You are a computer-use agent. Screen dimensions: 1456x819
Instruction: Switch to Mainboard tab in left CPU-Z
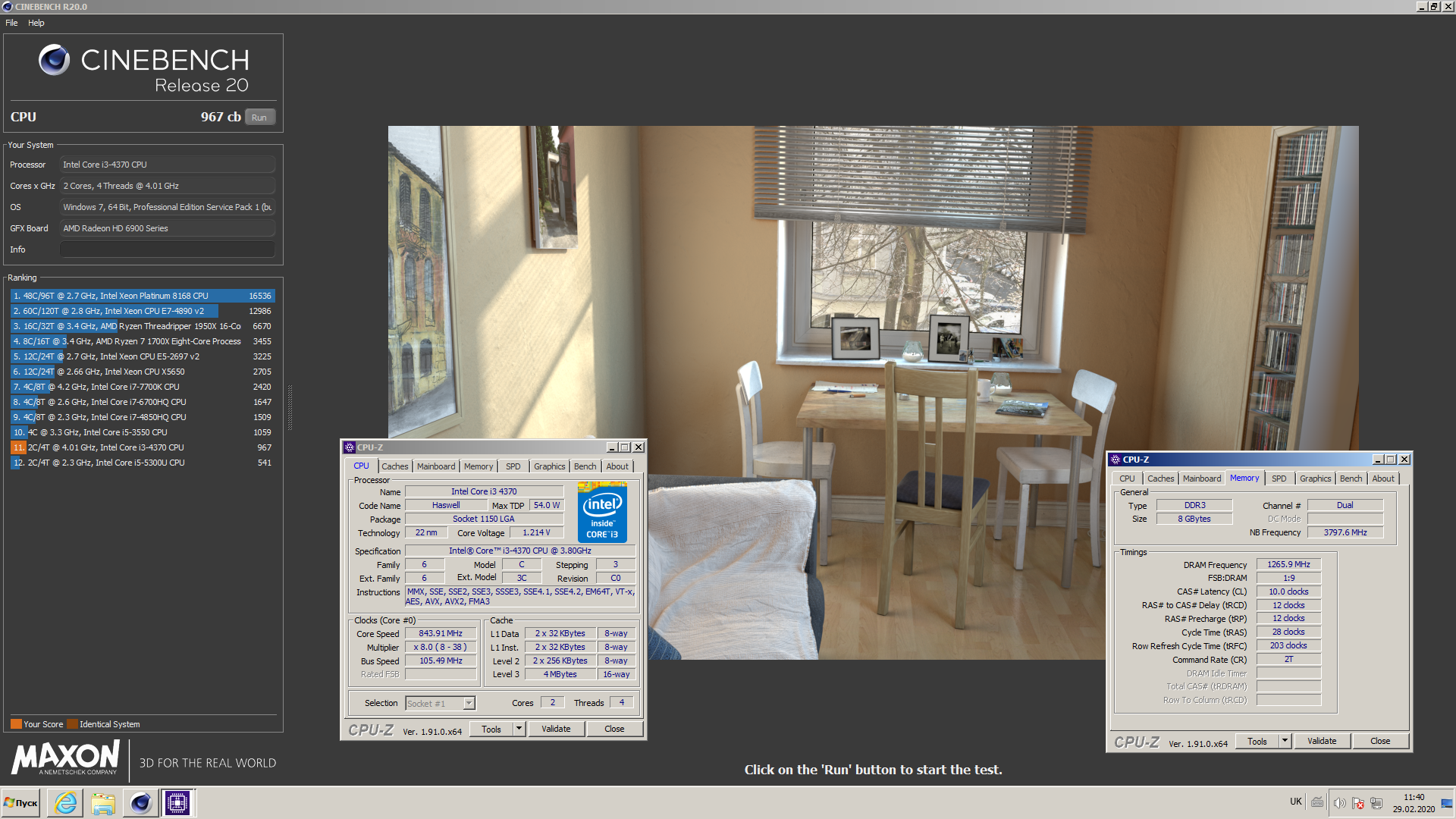[436, 466]
